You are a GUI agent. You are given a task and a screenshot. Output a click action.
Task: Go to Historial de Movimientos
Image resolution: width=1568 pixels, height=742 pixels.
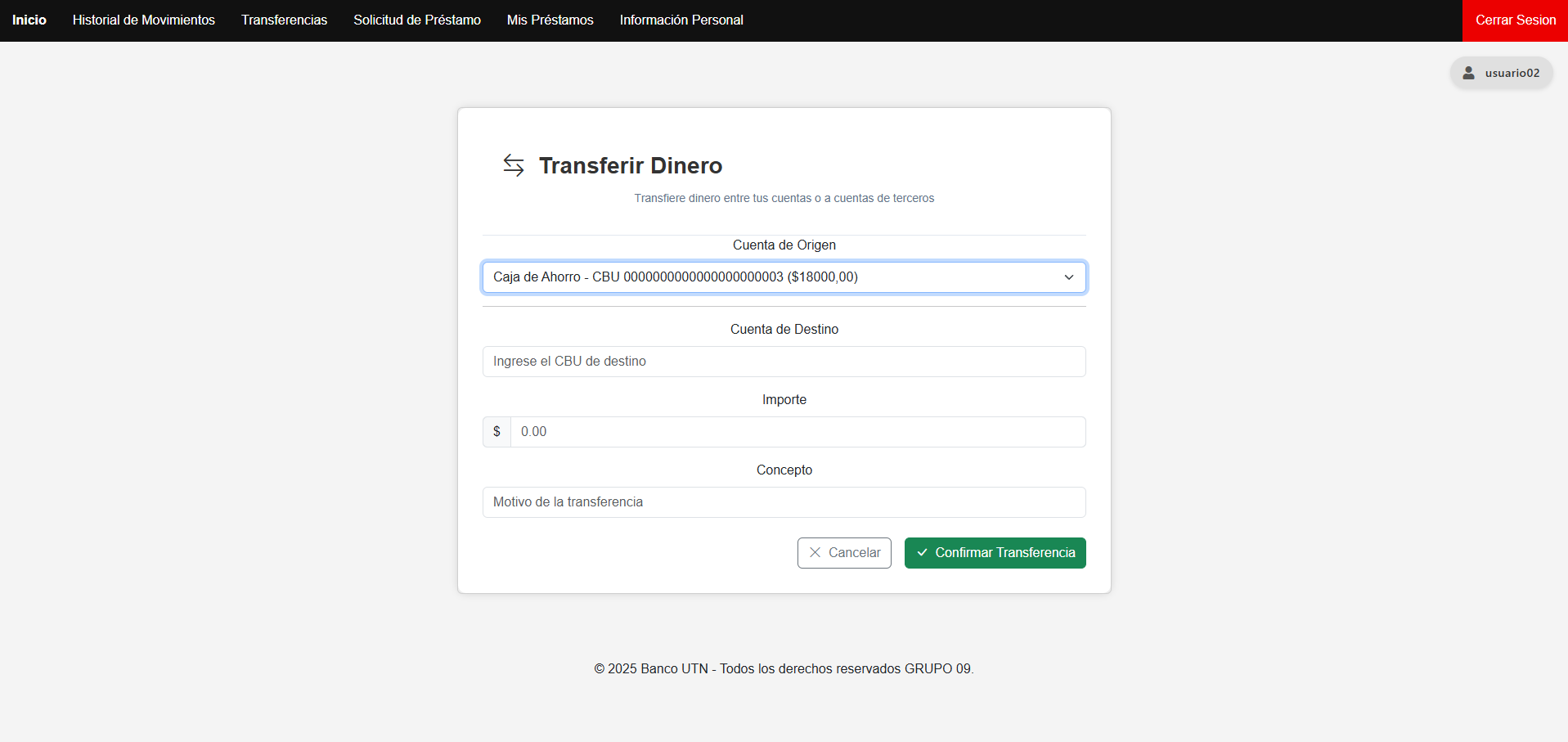pos(144,20)
